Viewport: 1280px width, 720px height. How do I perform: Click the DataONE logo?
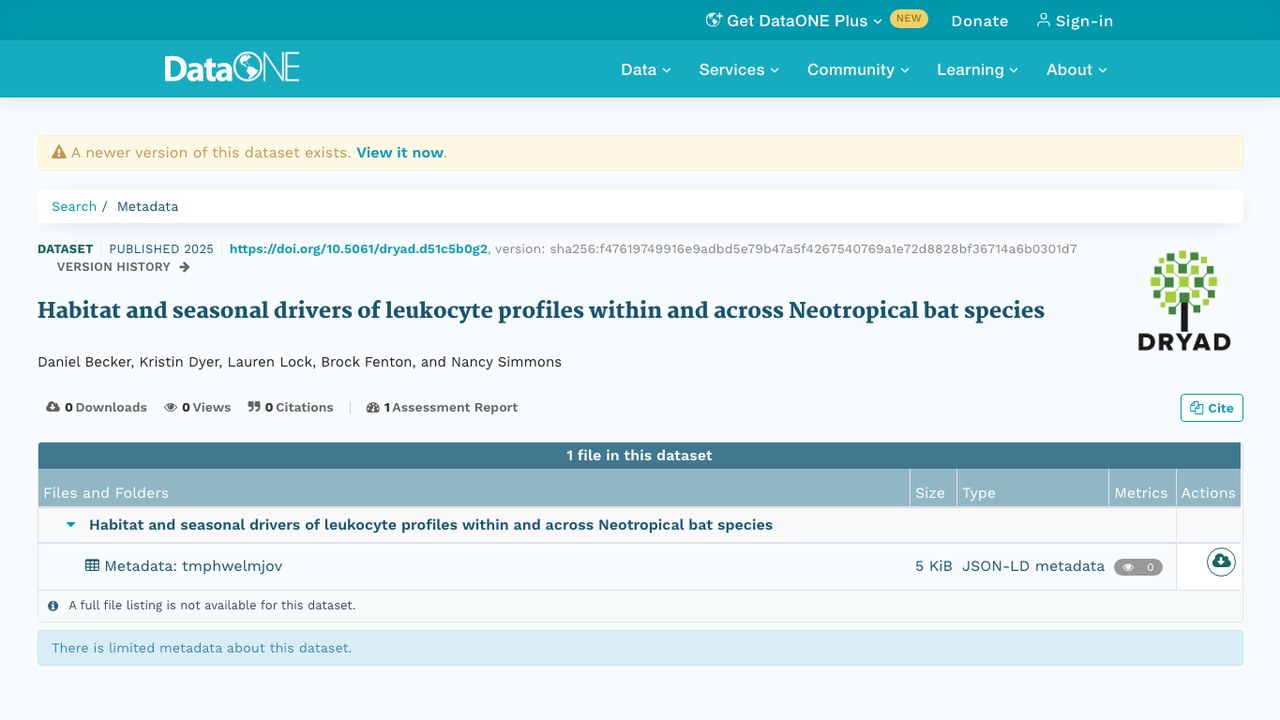(232, 68)
